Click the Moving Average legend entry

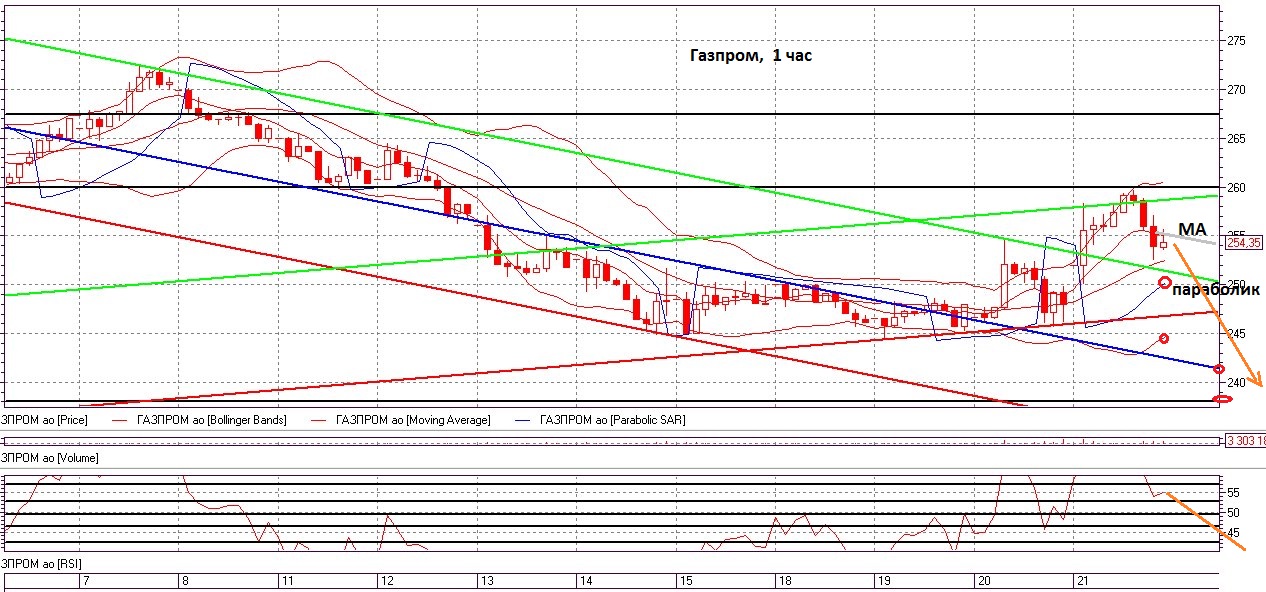[414, 420]
